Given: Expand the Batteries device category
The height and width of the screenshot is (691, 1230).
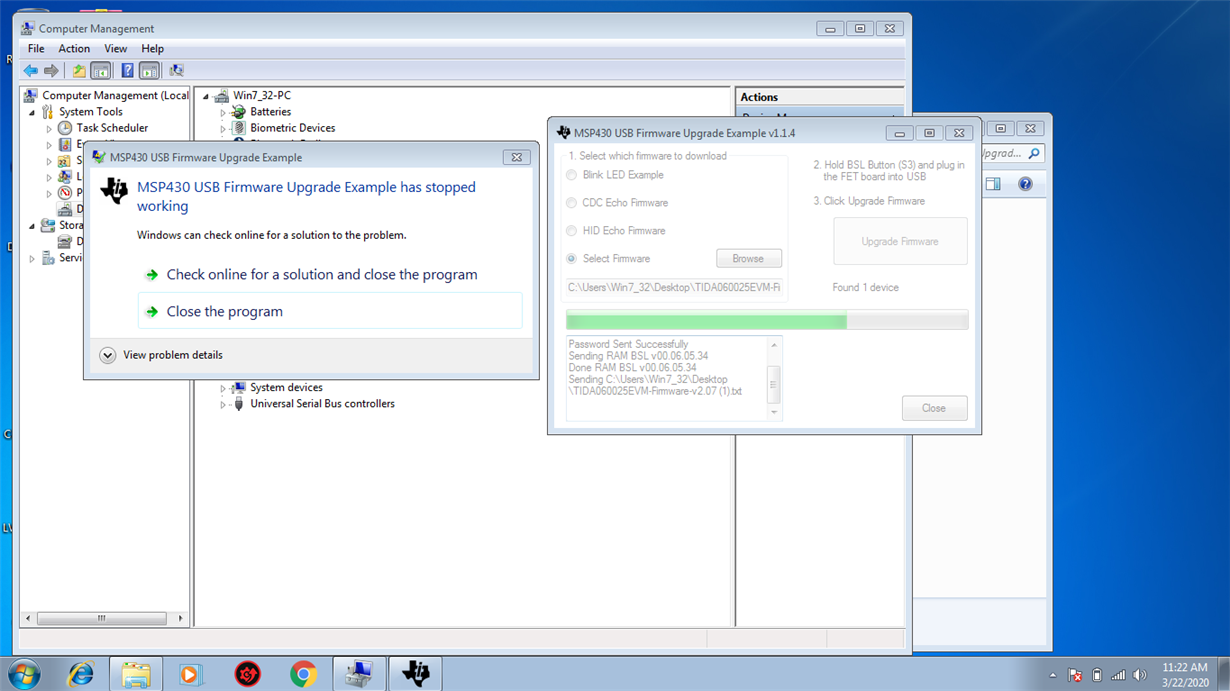Looking at the screenshot, I should pyautogui.click(x=223, y=112).
